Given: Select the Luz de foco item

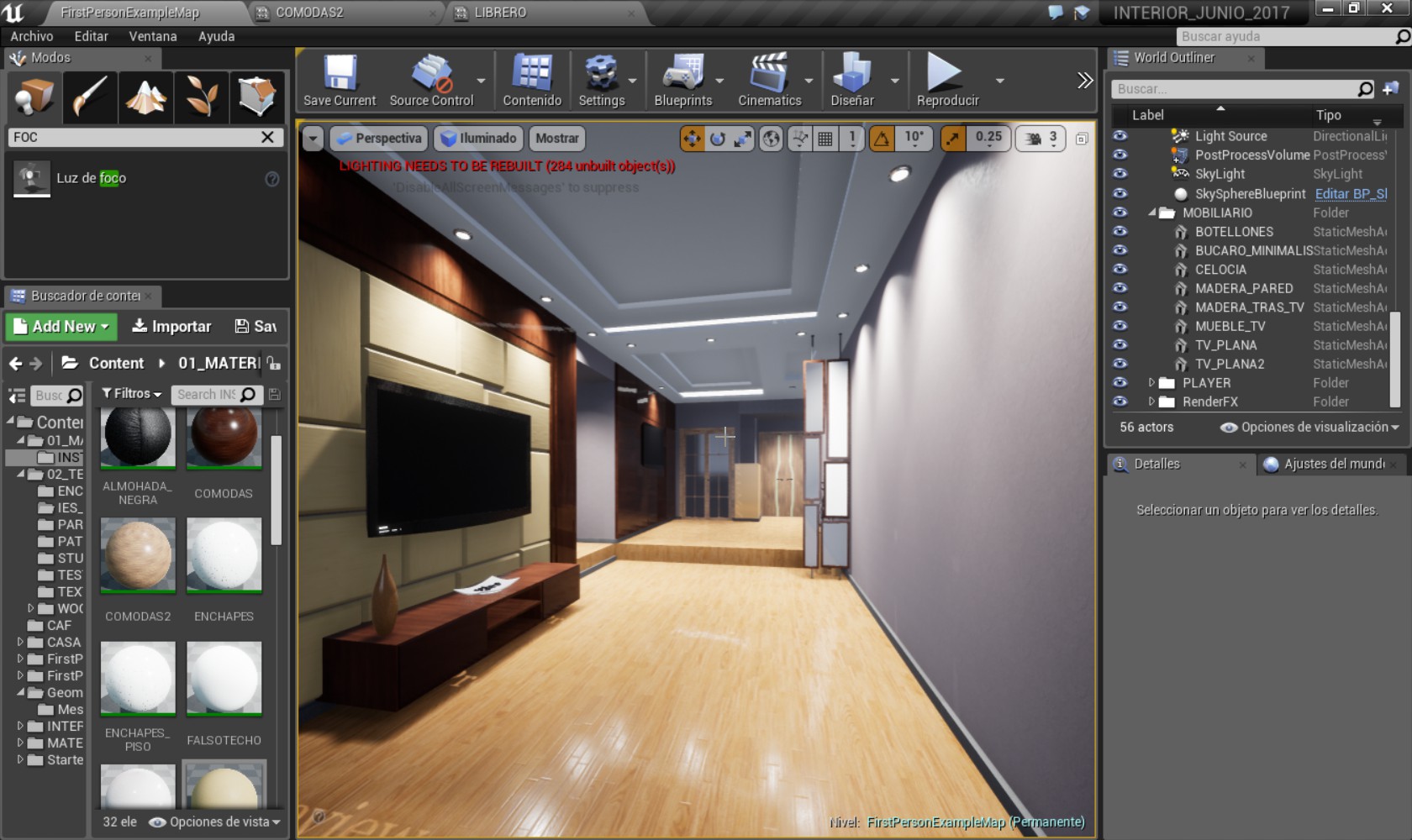Looking at the screenshot, I should [146, 178].
